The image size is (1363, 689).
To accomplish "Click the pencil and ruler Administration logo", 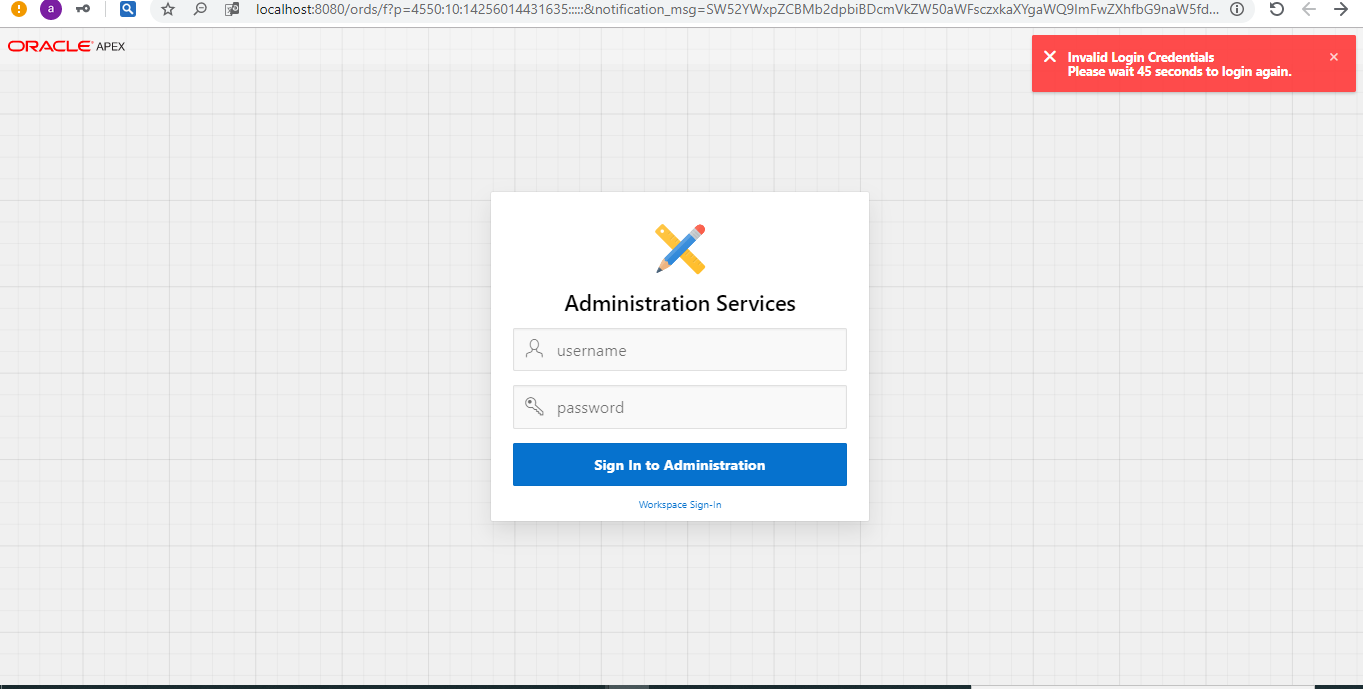I will click(x=680, y=248).
